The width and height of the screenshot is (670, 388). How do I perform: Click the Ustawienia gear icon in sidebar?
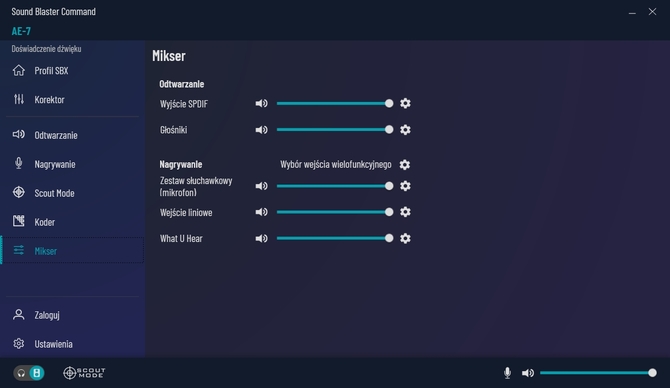click(x=19, y=344)
